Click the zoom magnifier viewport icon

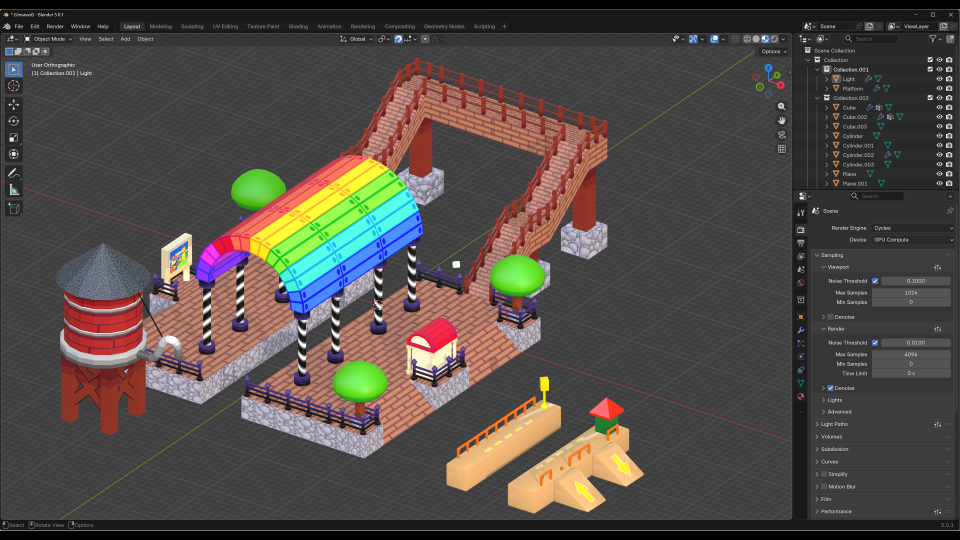pos(782,107)
